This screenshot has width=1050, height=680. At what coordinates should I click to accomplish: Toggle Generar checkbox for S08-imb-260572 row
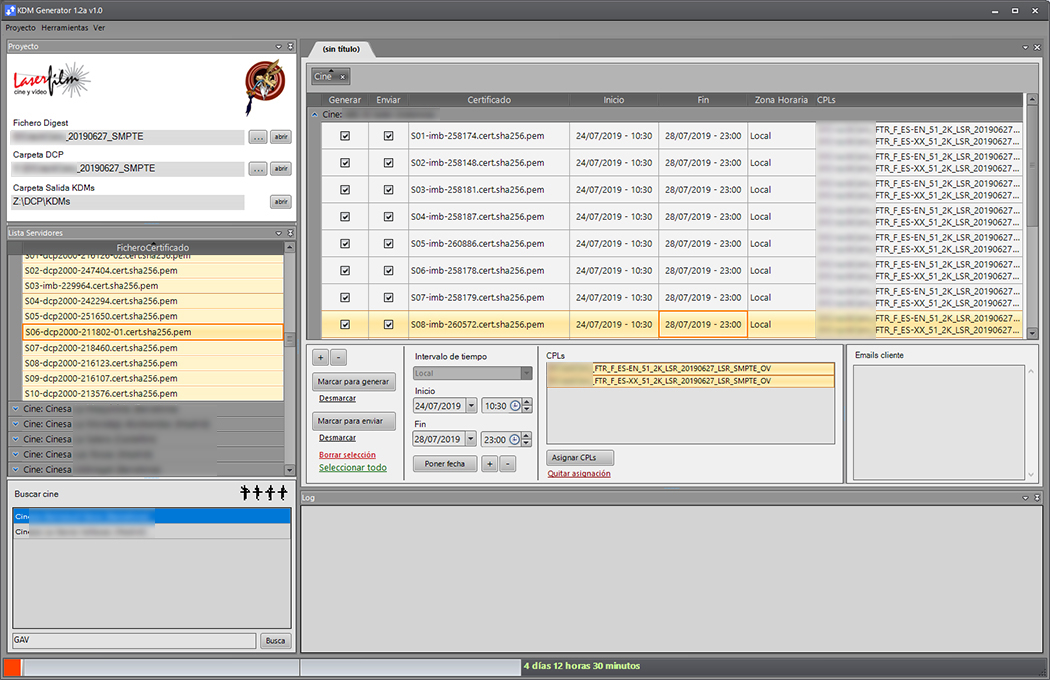pyautogui.click(x=345, y=325)
